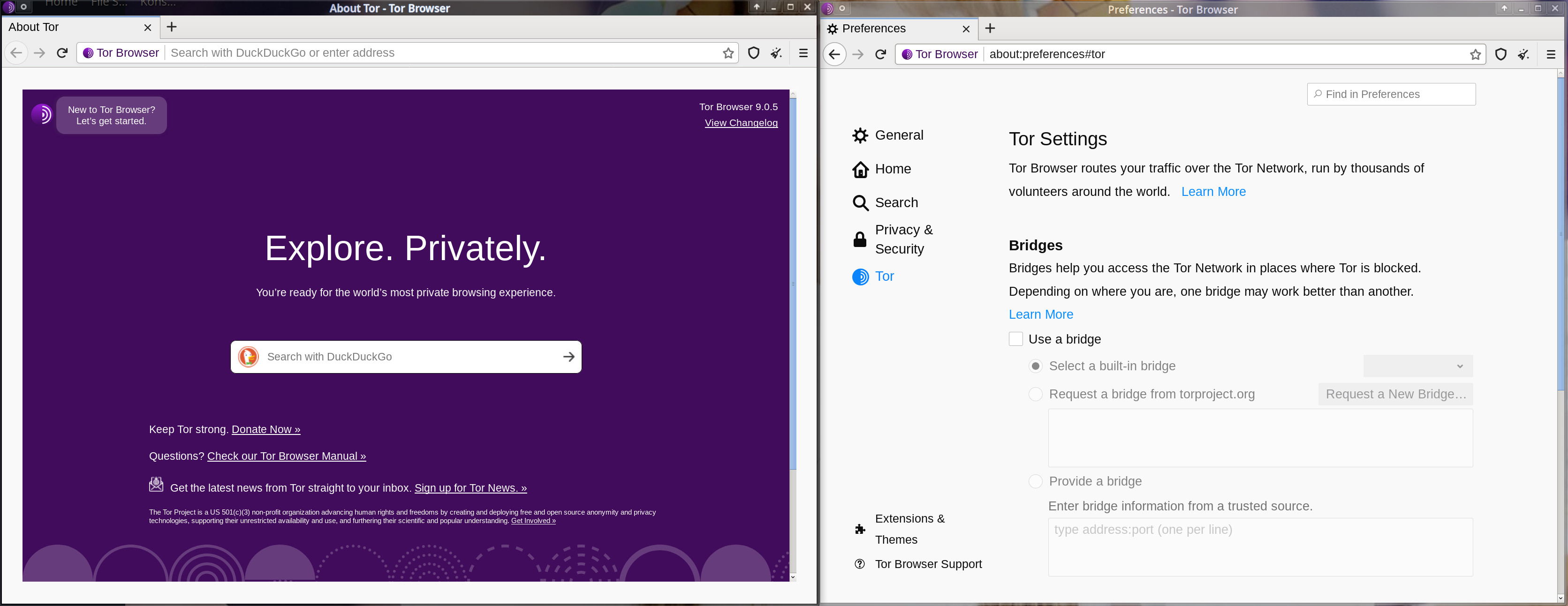The image size is (1568, 606).
Task: Switch to General preferences tab
Action: (x=898, y=135)
